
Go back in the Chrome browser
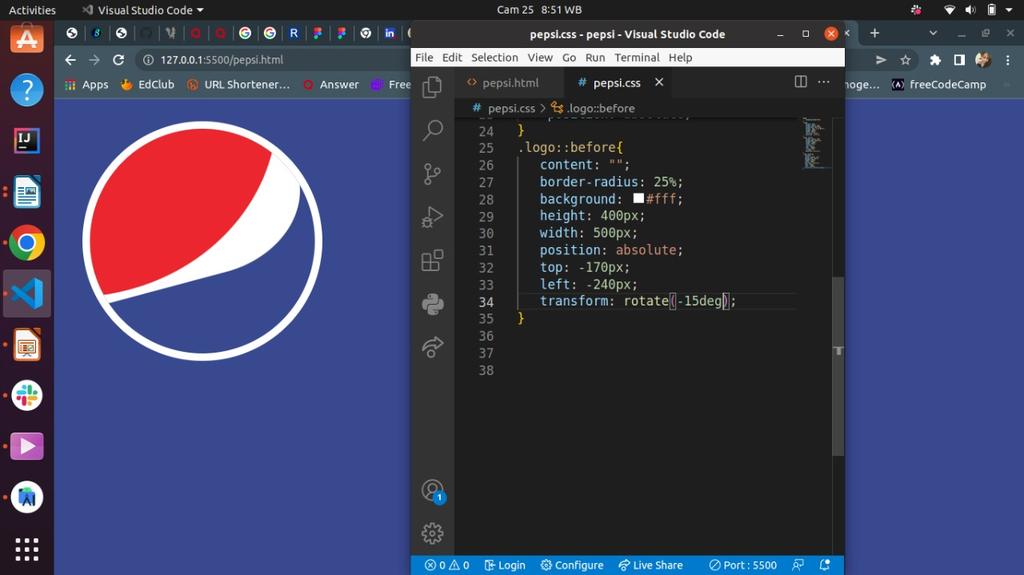tap(71, 59)
